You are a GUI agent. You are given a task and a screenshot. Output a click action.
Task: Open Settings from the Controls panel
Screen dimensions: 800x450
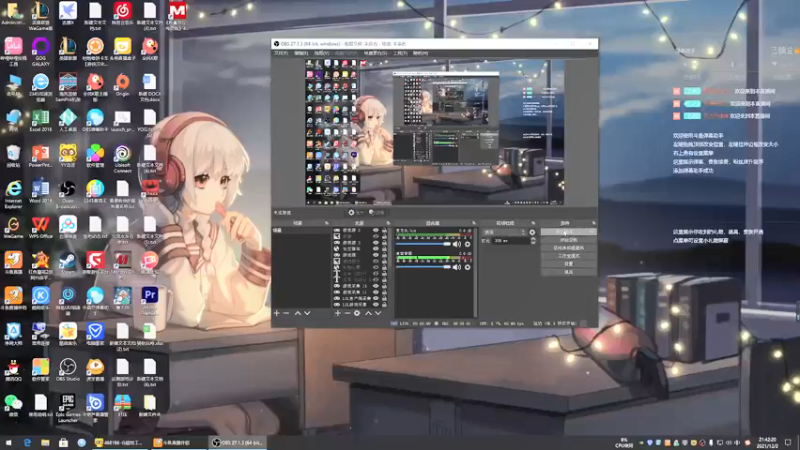[568, 264]
